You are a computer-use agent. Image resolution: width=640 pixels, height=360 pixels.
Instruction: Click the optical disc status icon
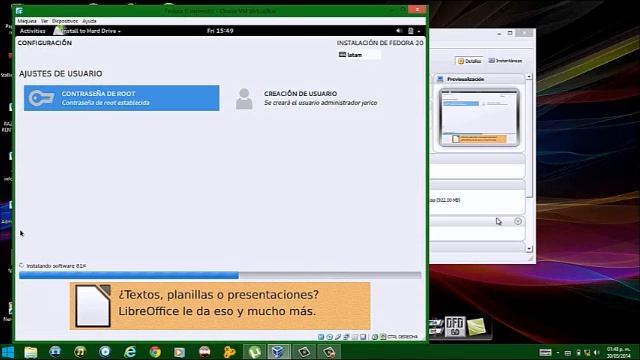tap(330, 337)
